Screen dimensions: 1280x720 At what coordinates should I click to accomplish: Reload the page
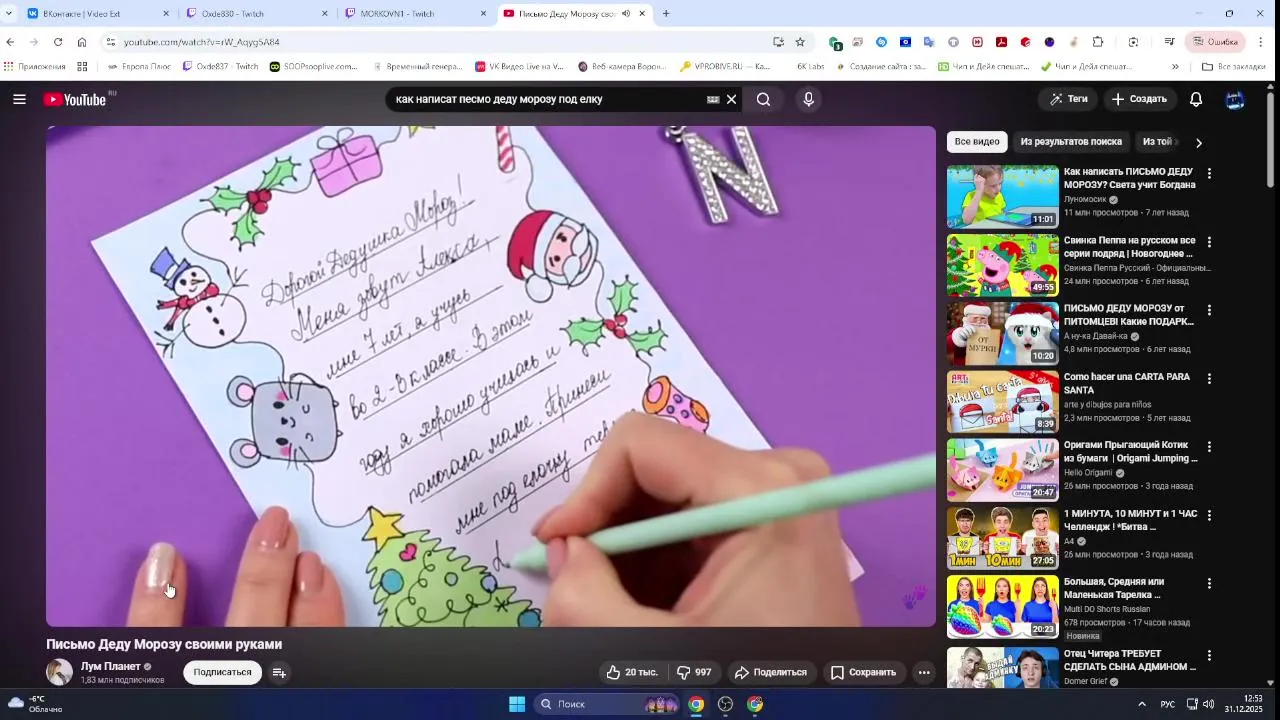[58, 42]
